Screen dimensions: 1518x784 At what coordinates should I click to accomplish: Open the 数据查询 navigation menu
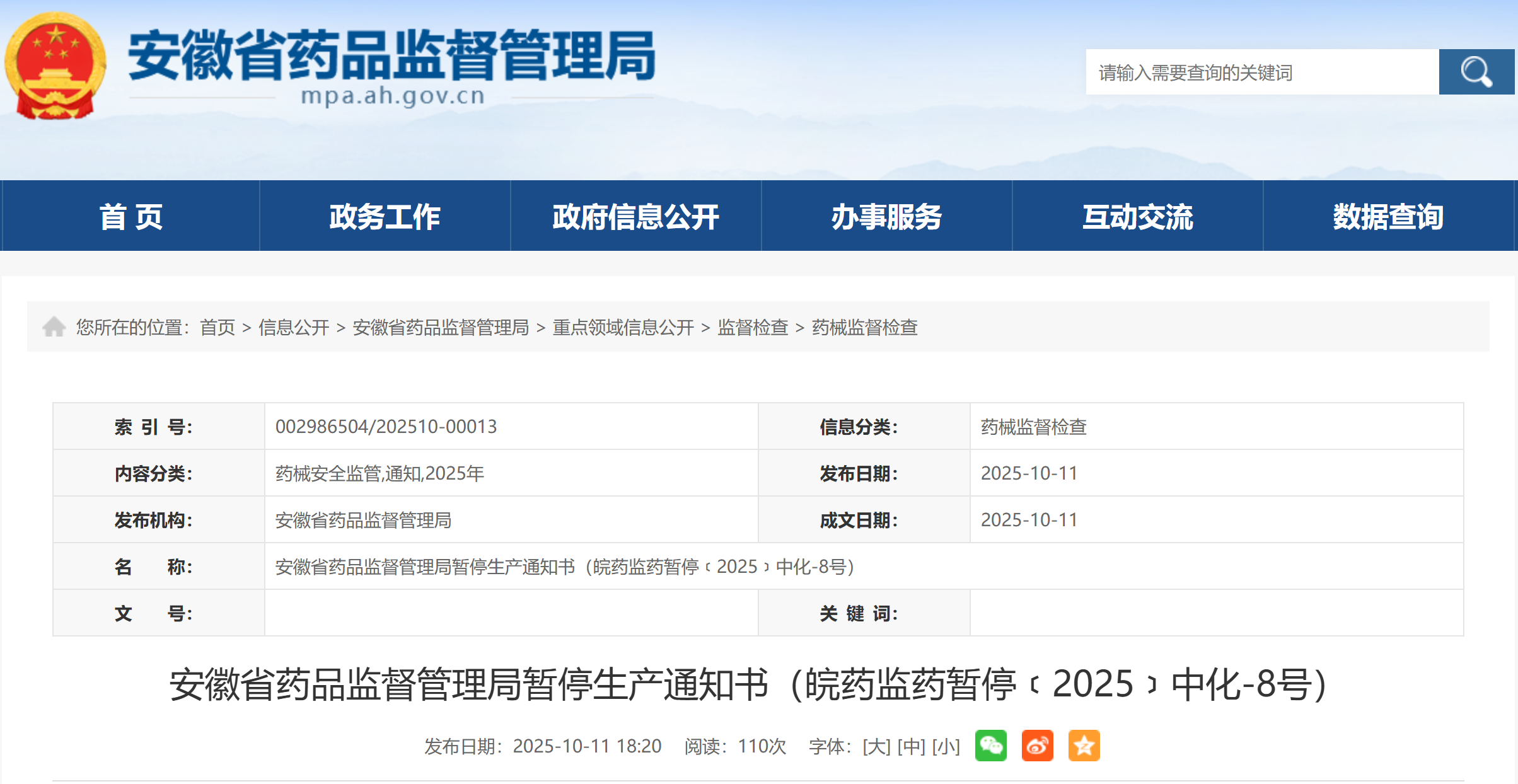[x=1388, y=216]
